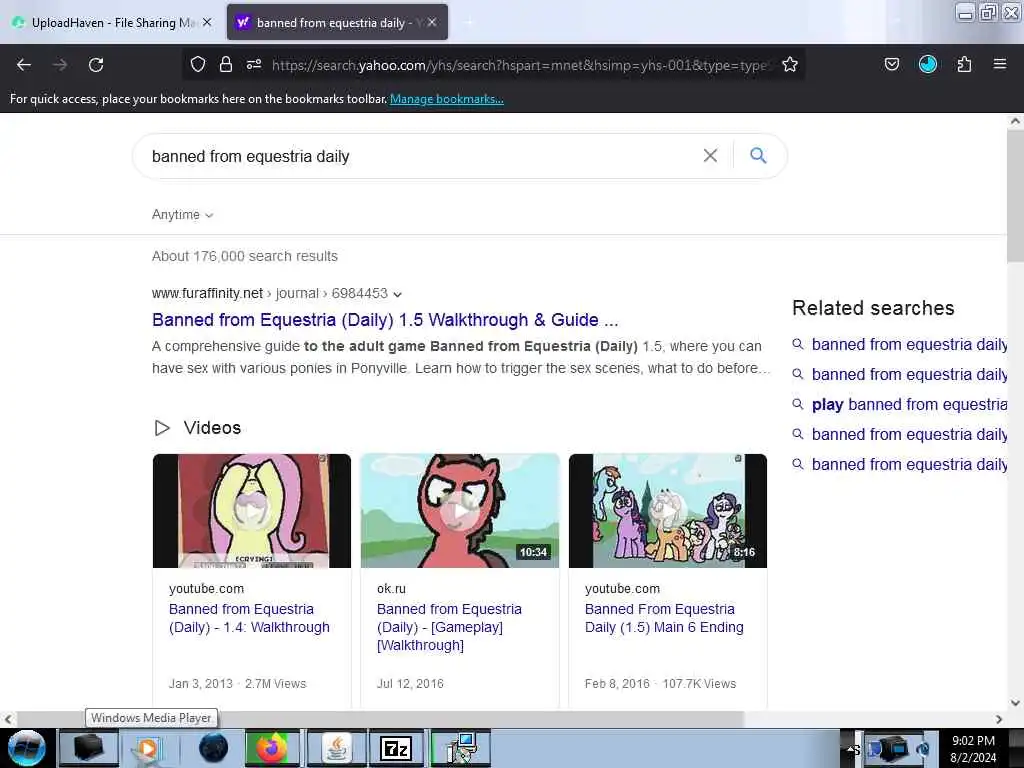Image resolution: width=1024 pixels, height=768 pixels.
Task: Clear the search box with X
Action: (x=710, y=155)
